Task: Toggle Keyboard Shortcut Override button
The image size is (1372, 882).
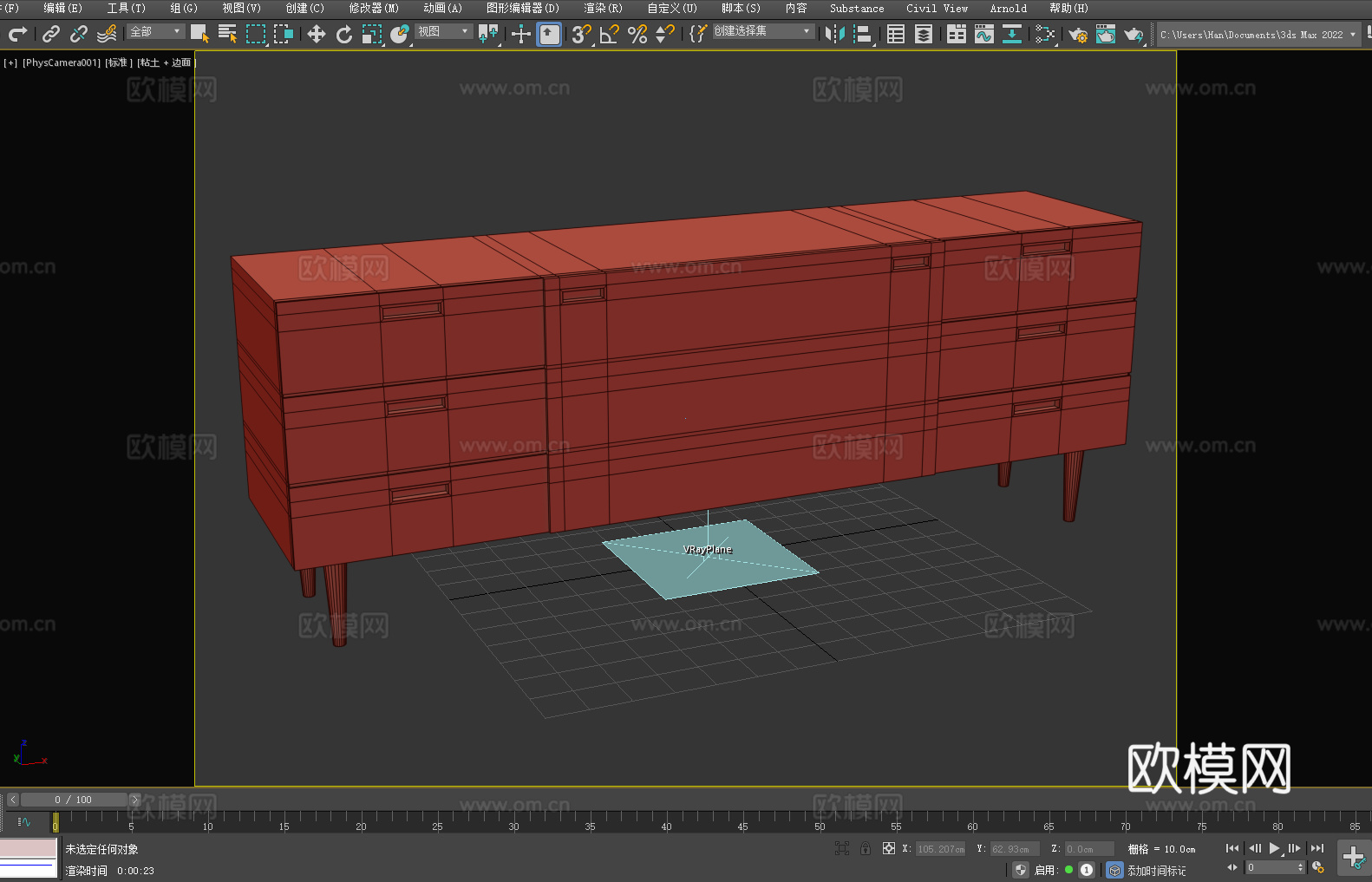Action: (549, 34)
